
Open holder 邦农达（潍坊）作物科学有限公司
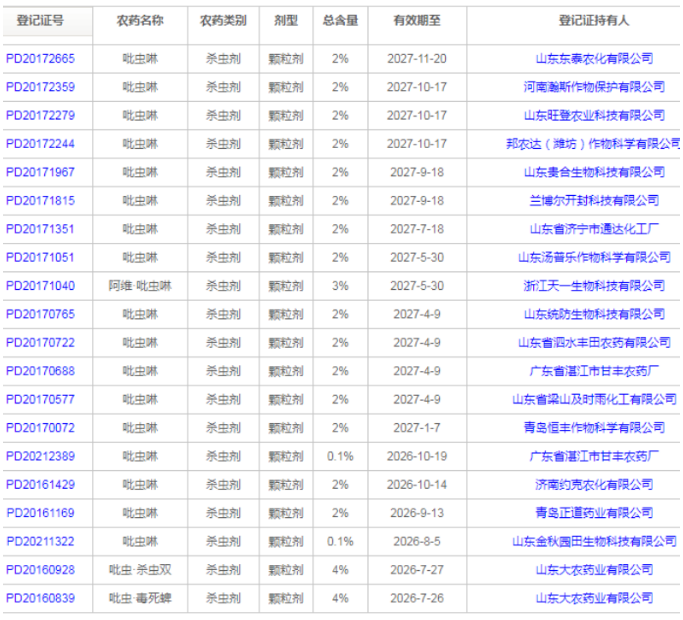click(593, 144)
